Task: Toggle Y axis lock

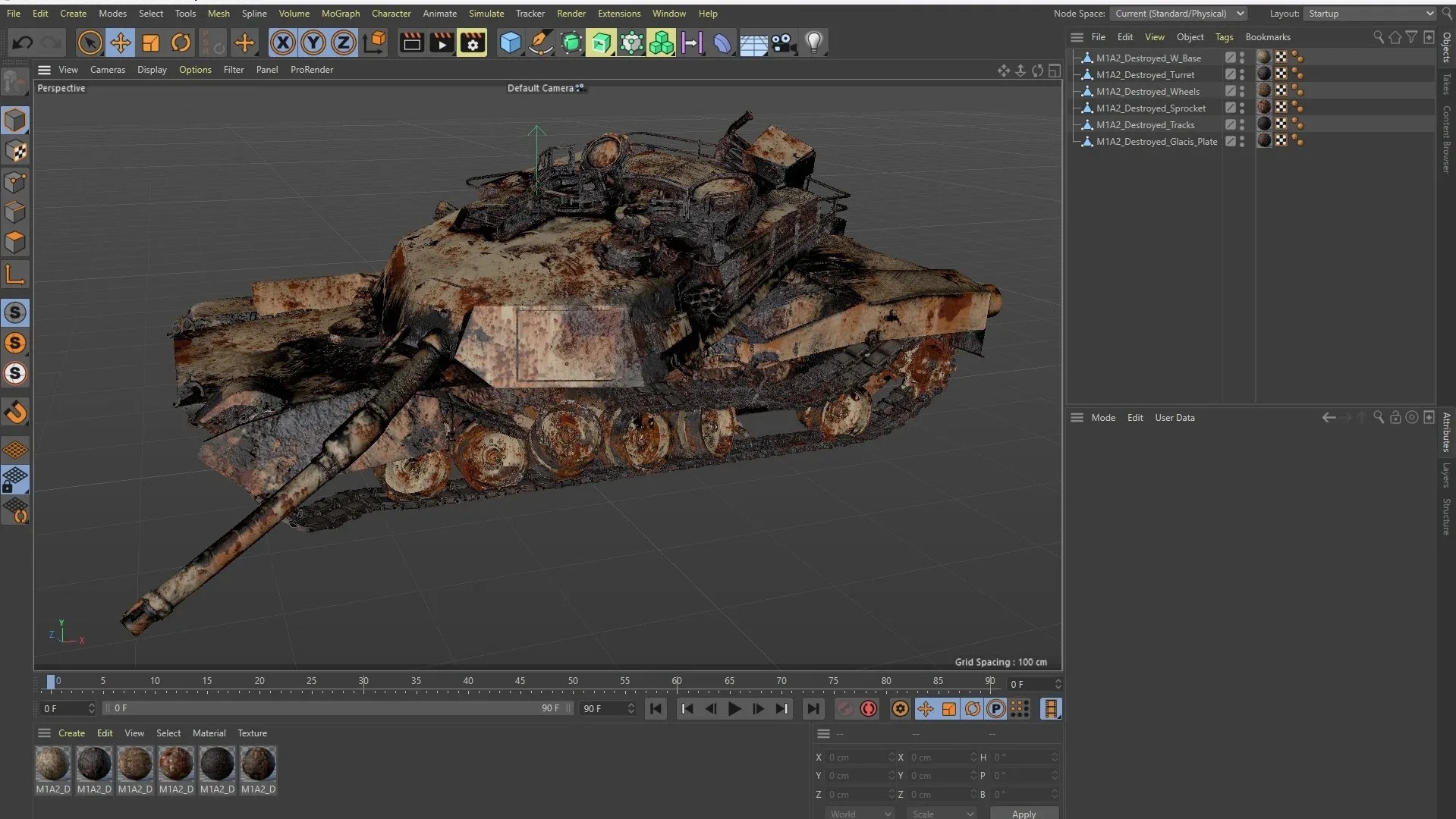Action: [313, 42]
